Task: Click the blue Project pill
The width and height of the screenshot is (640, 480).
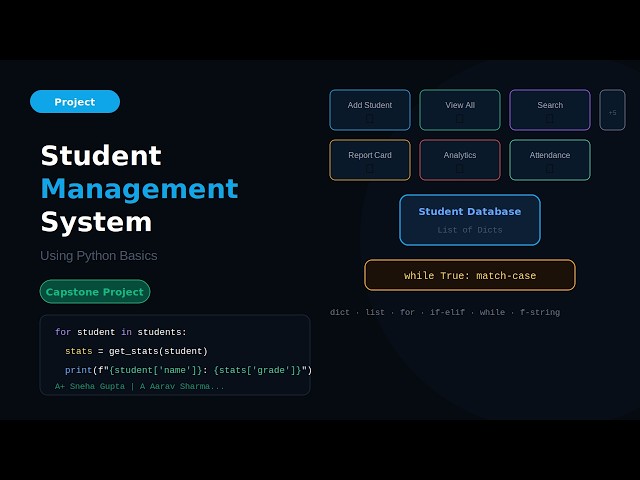Action: point(75,102)
